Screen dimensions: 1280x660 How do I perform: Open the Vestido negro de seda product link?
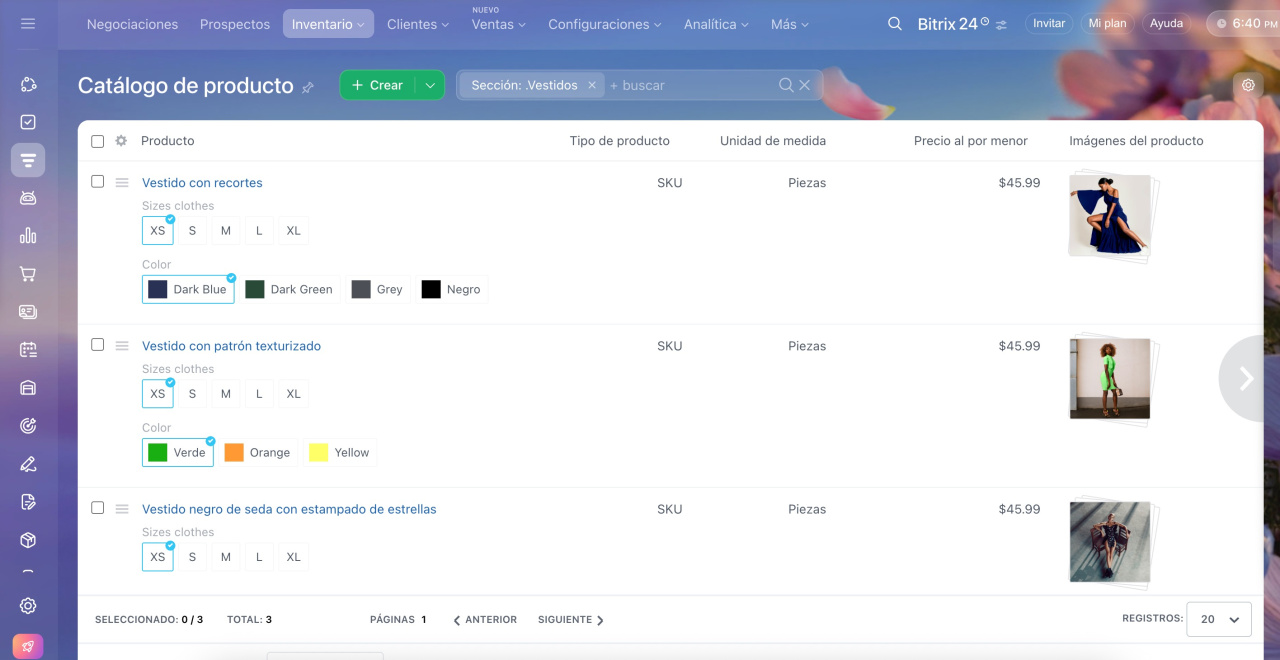pyautogui.click(x=289, y=509)
